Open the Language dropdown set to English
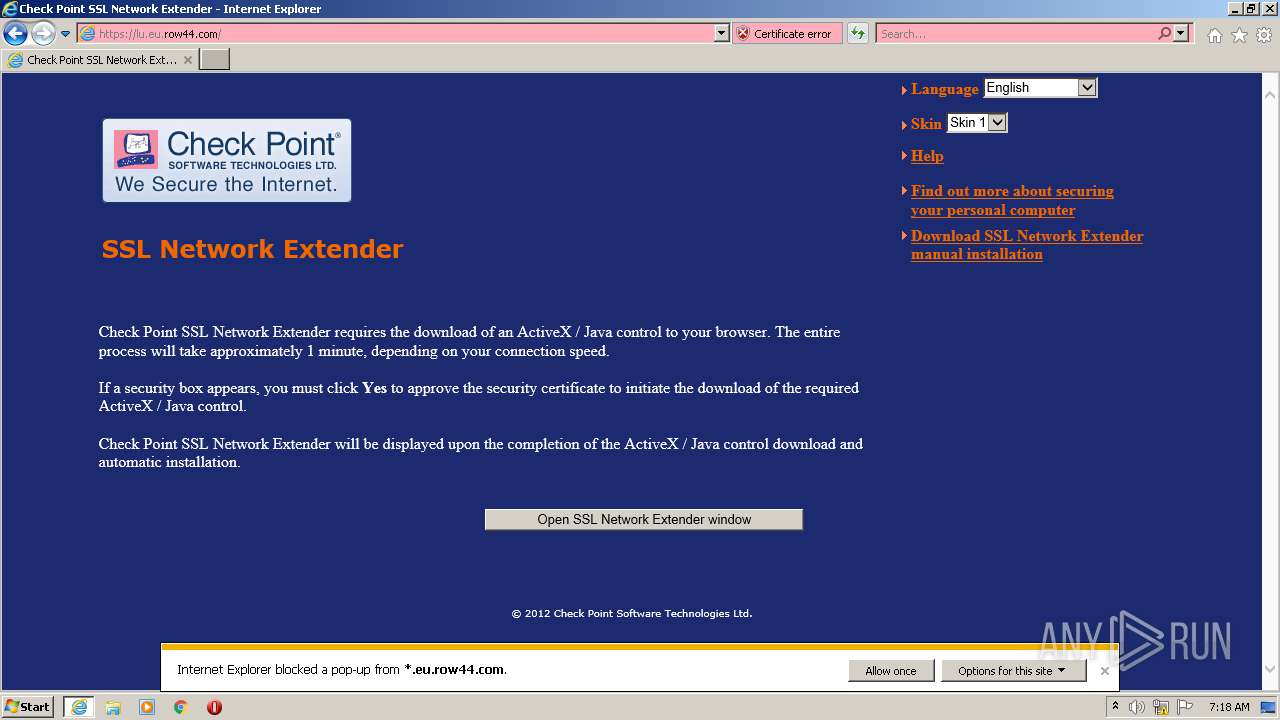This screenshot has width=1280, height=720. 1041,88
